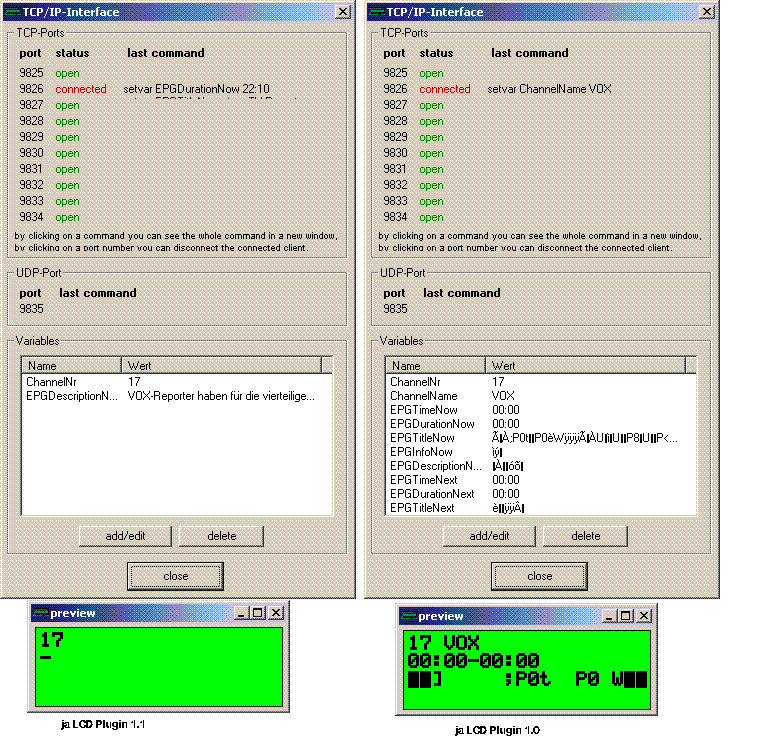
Task: Click the preview window icon above Plugin 1.1 label
Action: (41, 613)
